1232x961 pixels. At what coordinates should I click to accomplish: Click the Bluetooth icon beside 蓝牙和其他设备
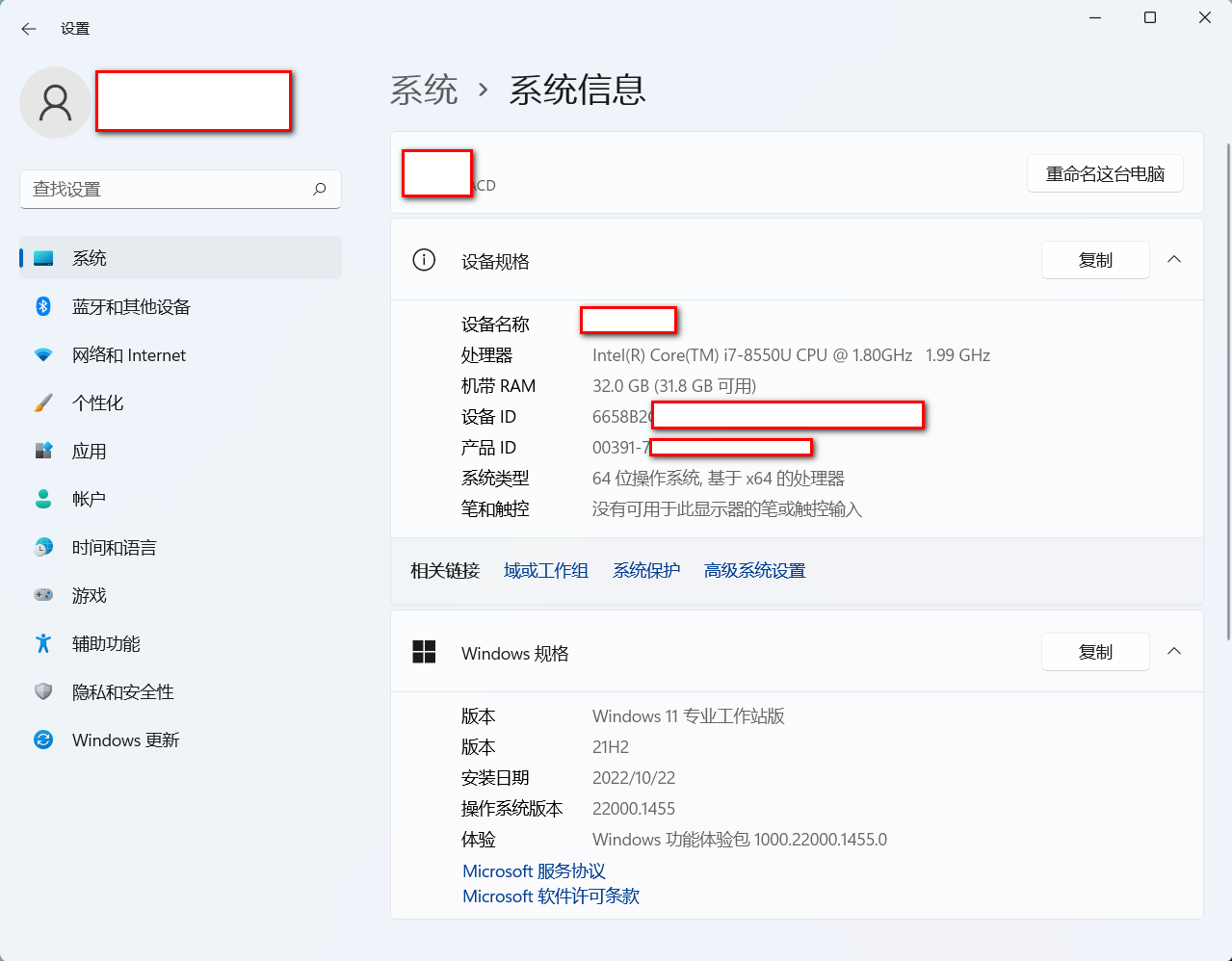pyautogui.click(x=42, y=305)
